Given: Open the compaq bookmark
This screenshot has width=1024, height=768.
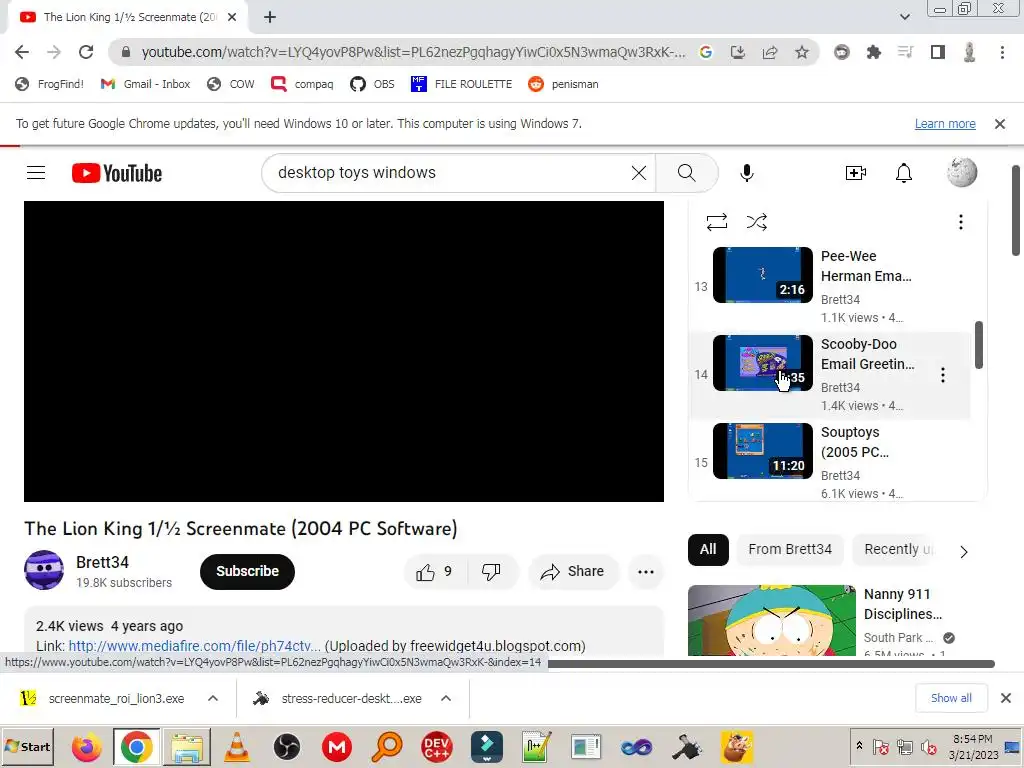Looking at the screenshot, I should (x=302, y=84).
